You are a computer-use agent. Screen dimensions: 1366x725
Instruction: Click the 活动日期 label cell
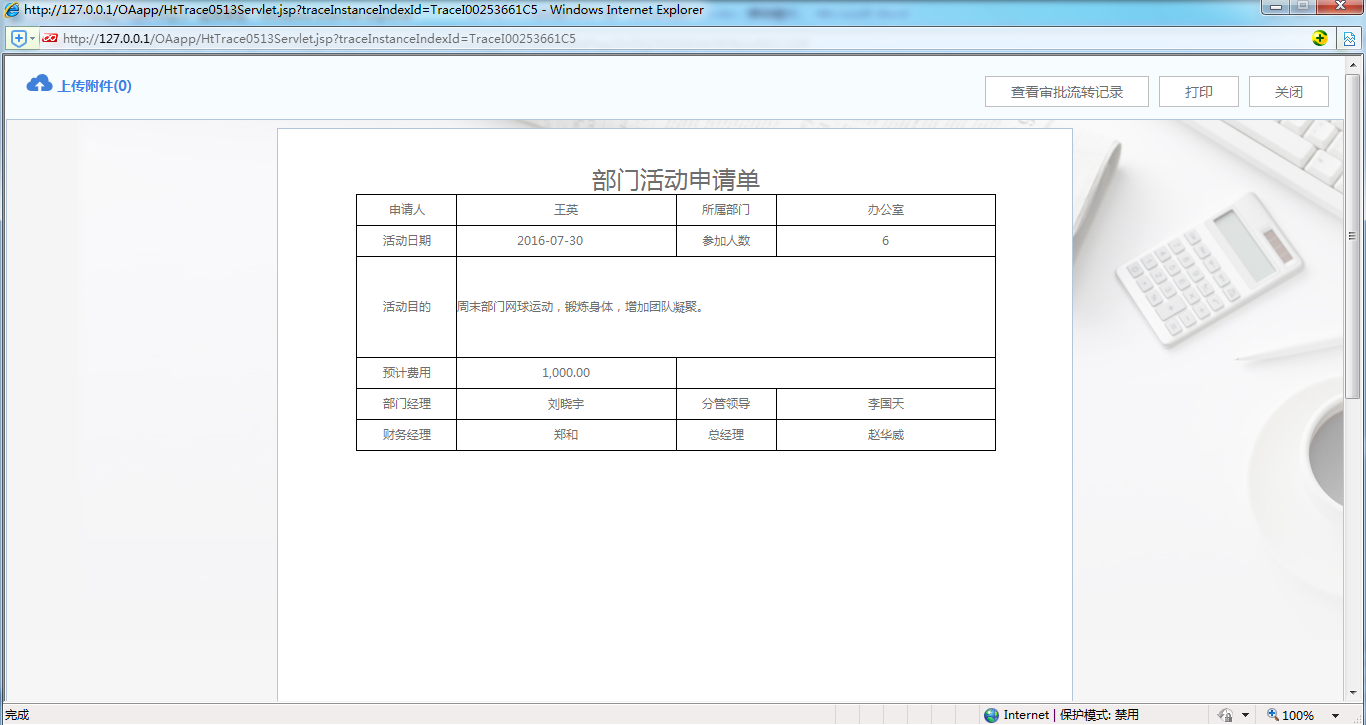pos(407,241)
